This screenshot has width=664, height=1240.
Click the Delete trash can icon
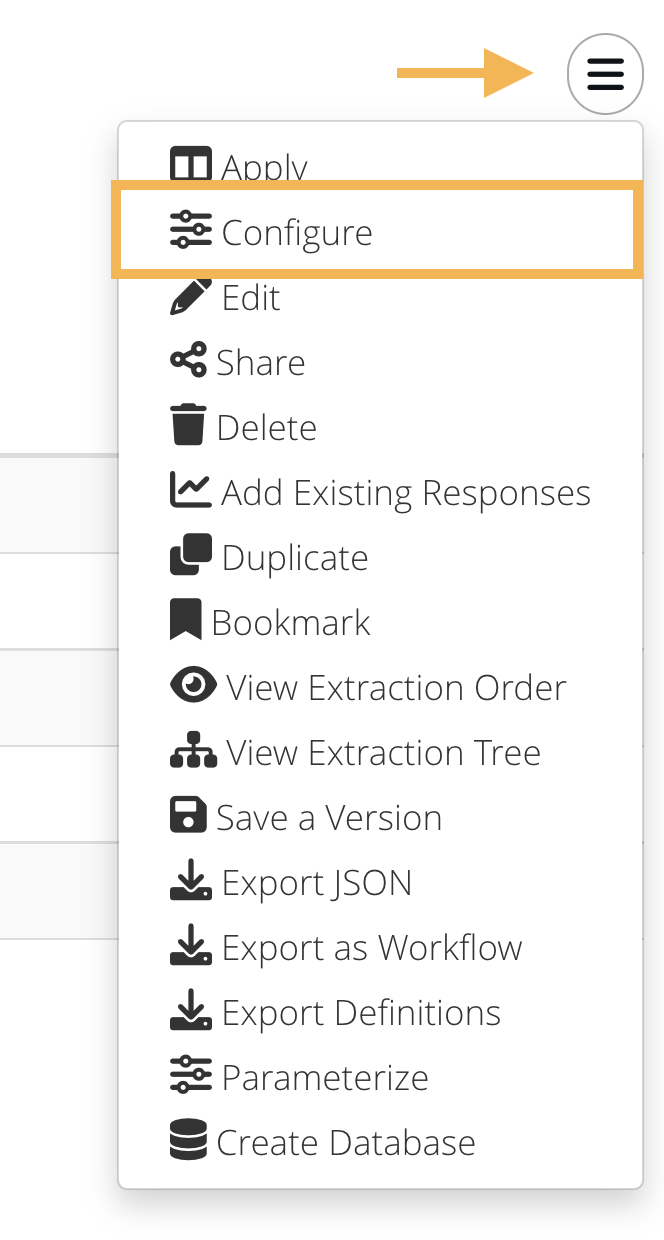click(189, 426)
